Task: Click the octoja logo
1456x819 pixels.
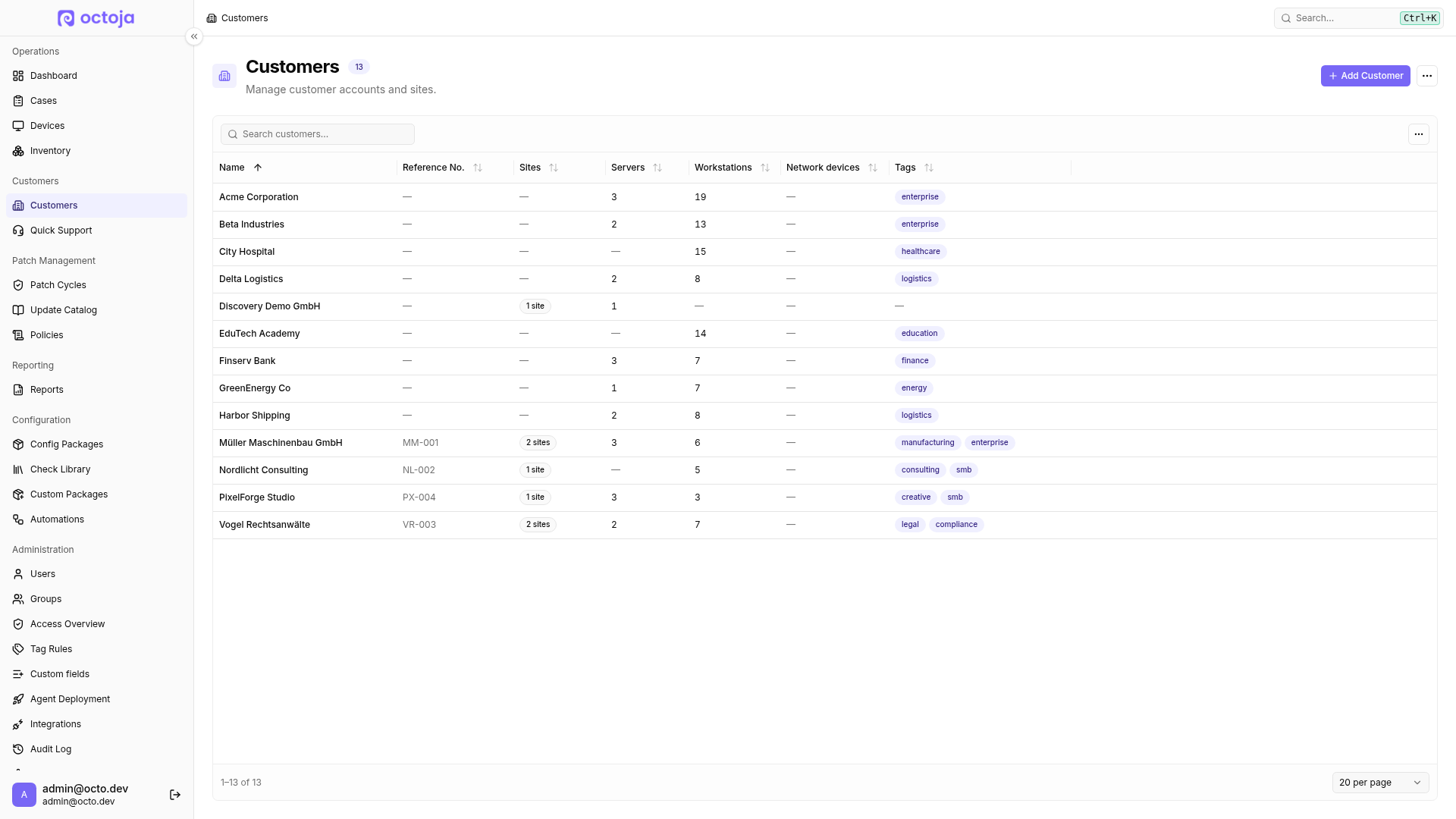Action: point(96,18)
